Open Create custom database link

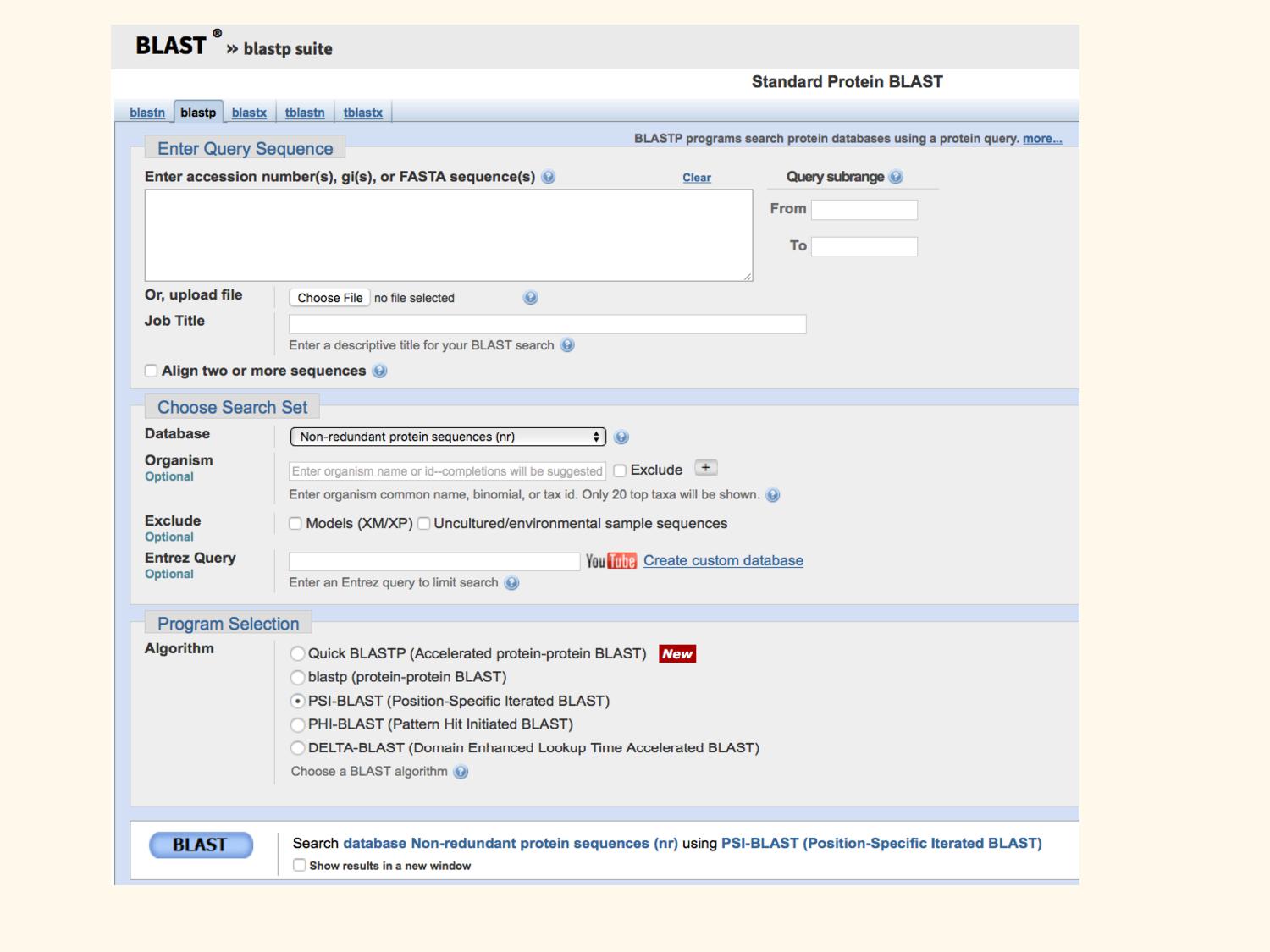point(723,560)
